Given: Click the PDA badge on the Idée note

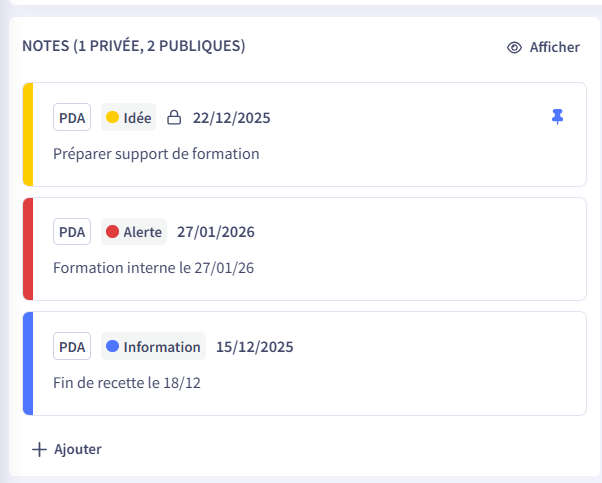Looking at the screenshot, I should click(72, 118).
